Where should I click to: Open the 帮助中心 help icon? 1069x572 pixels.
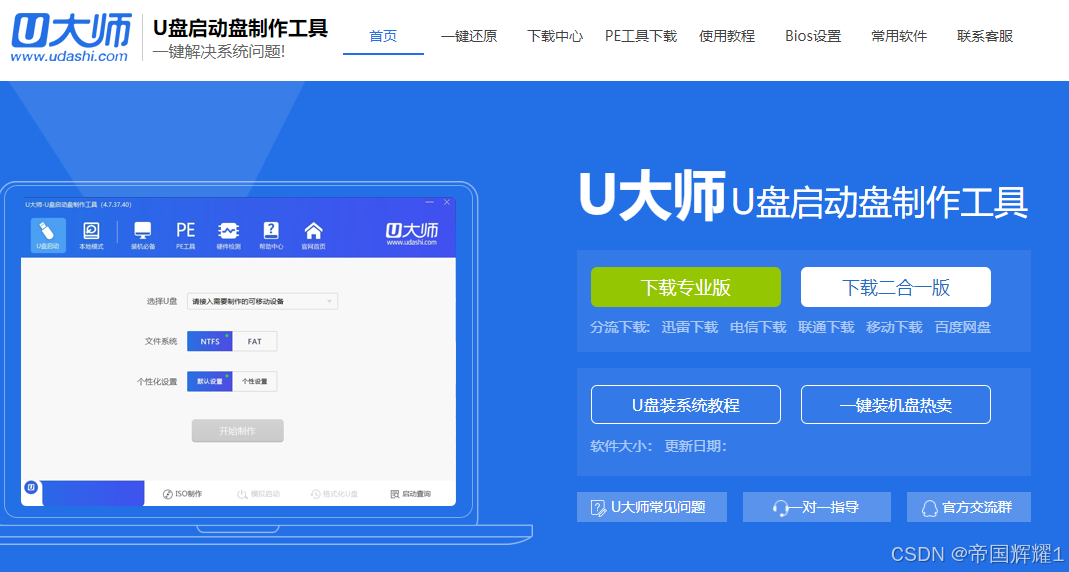pos(271,235)
